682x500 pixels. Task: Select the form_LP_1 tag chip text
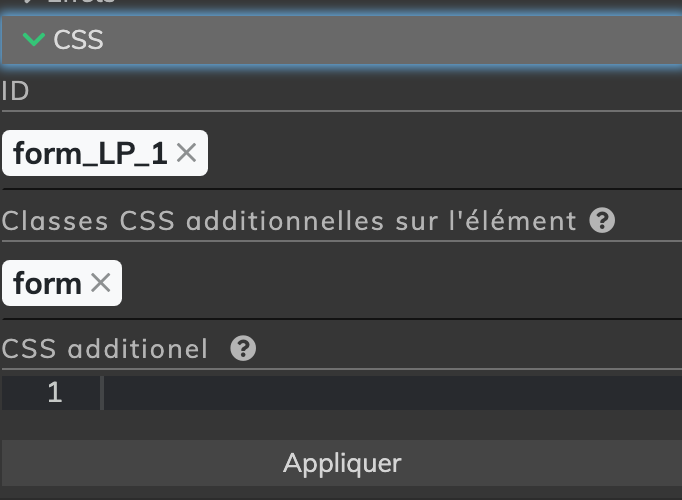point(90,153)
